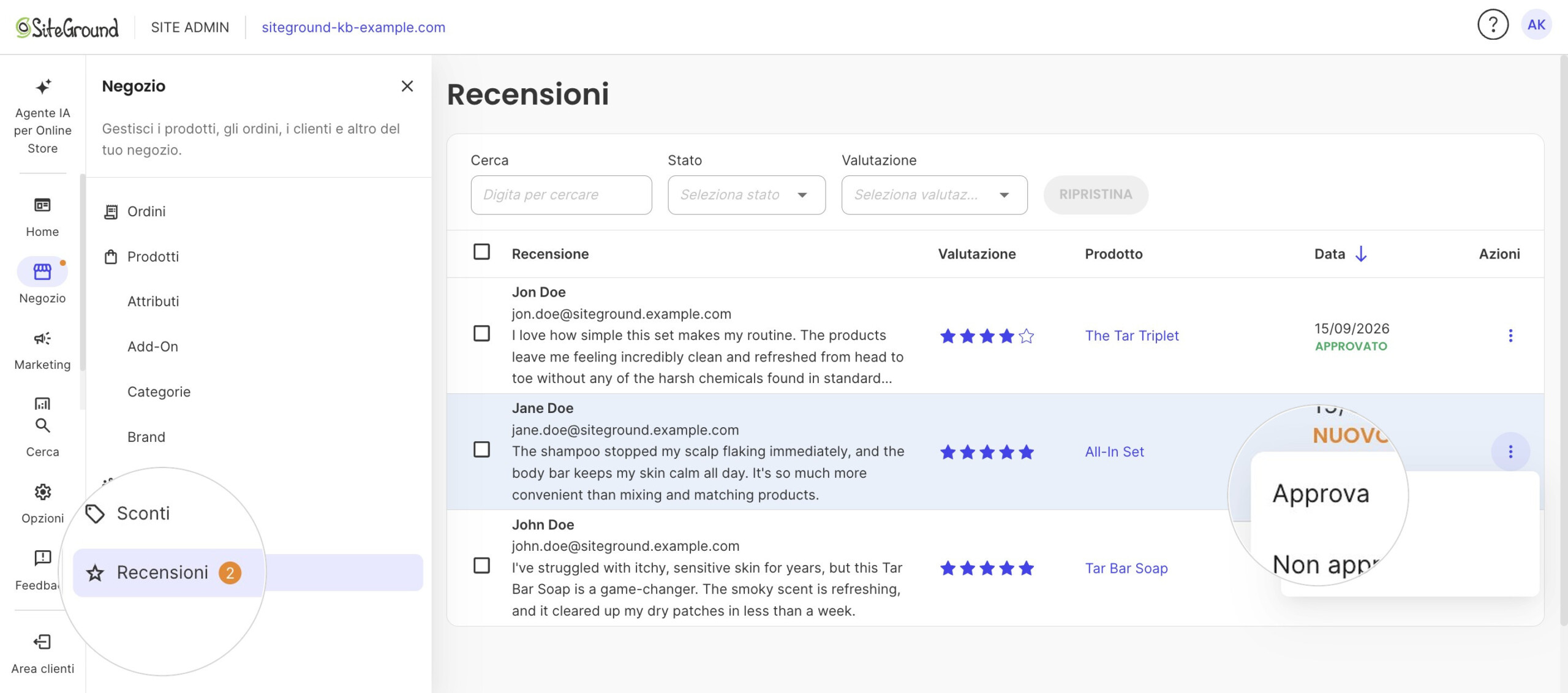Sort reviews by Data arrow
The image size is (1568, 693).
click(1360, 254)
